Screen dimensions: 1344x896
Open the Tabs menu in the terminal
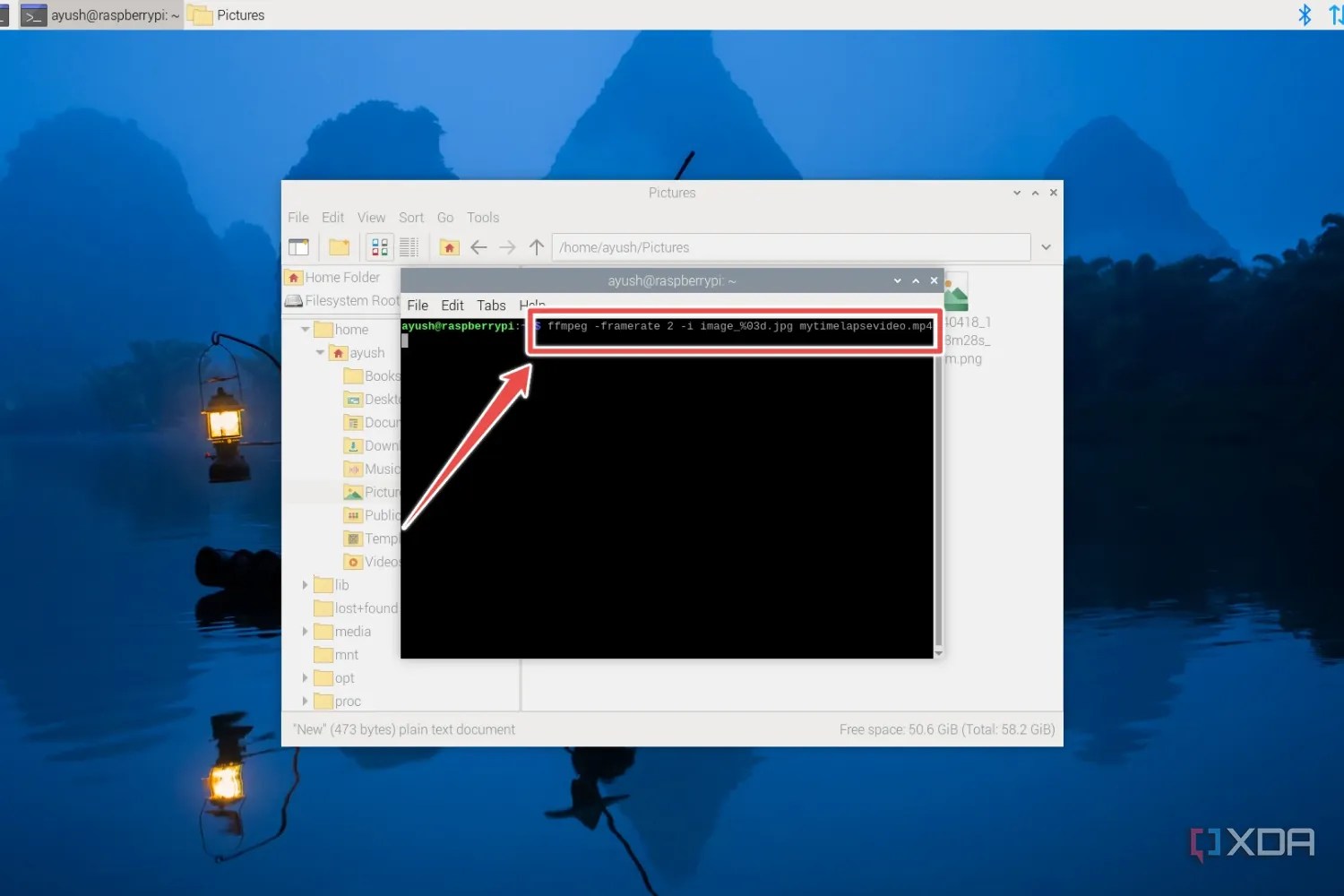[x=491, y=305]
